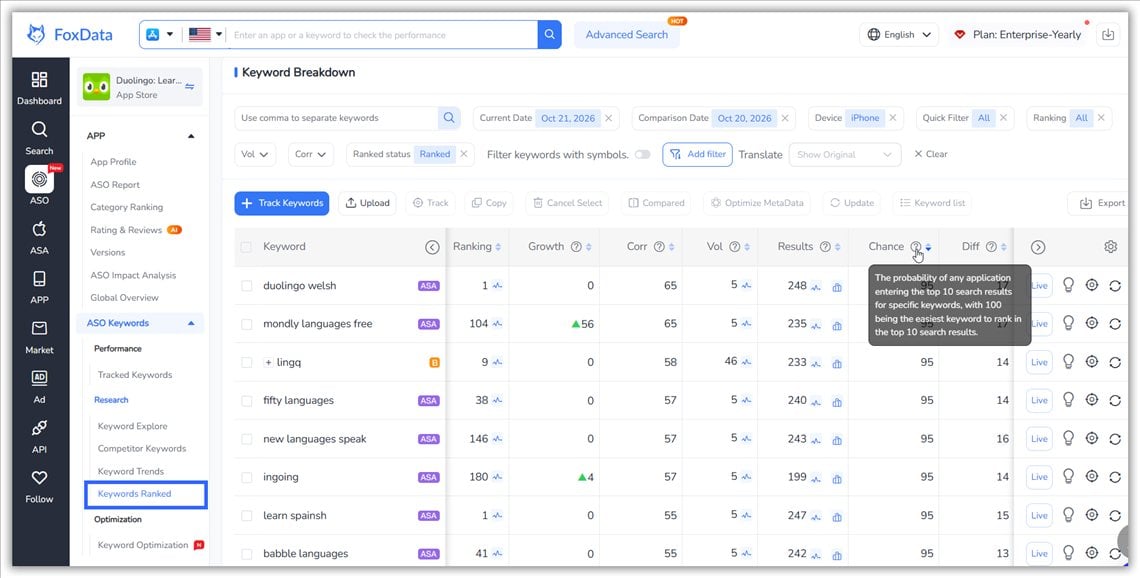This screenshot has height=578, width=1140.
Task: Collapse the APP sidebar section
Action: (191, 136)
